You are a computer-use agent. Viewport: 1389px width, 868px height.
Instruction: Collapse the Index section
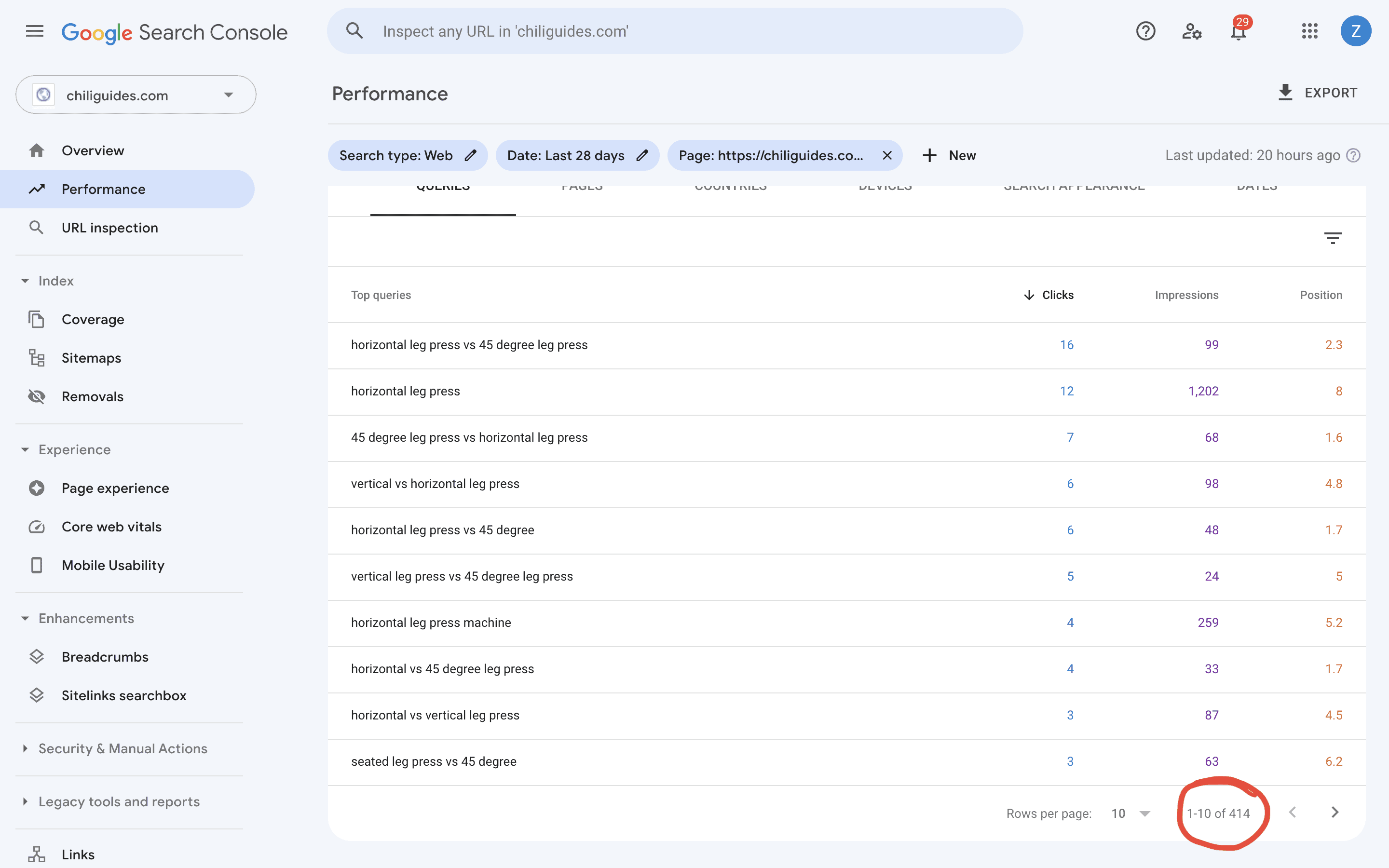(25, 281)
